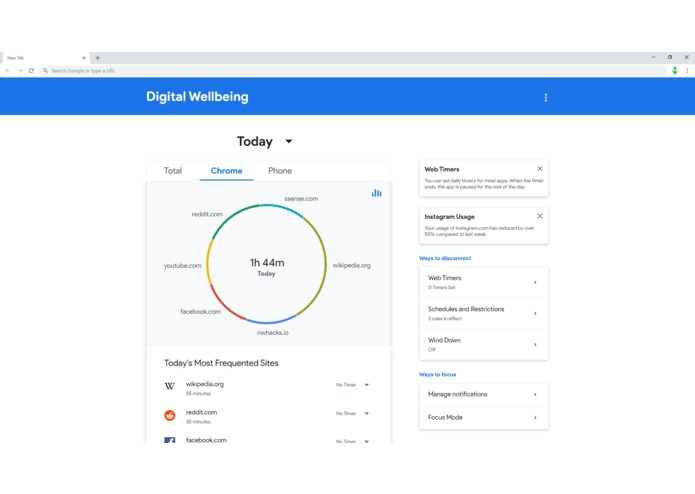This screenshot has height=494, width=695.
Task: Select the Chrome tab
Action: point(226,171)
